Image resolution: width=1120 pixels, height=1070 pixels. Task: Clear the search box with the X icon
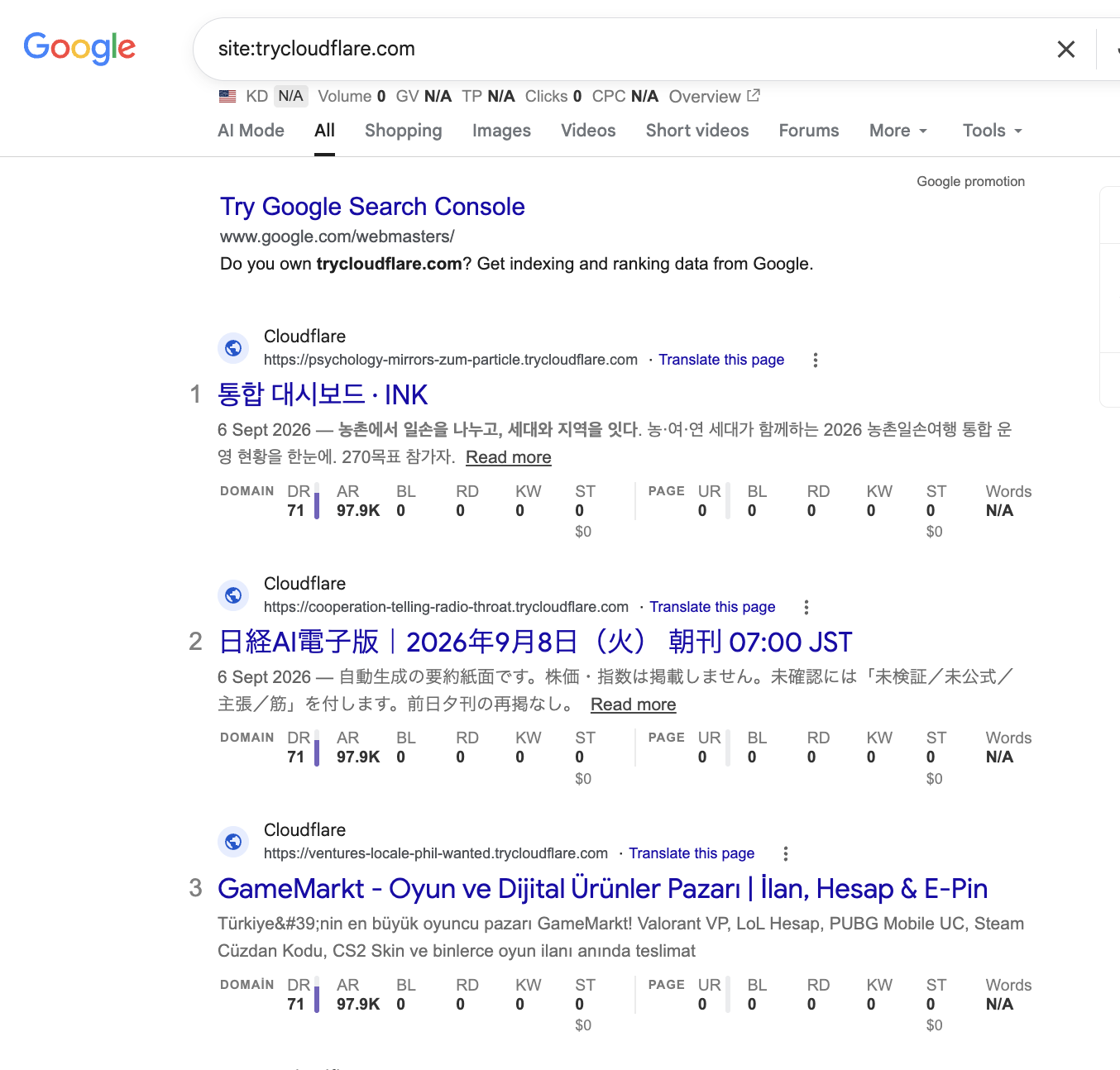[1066, 50]
